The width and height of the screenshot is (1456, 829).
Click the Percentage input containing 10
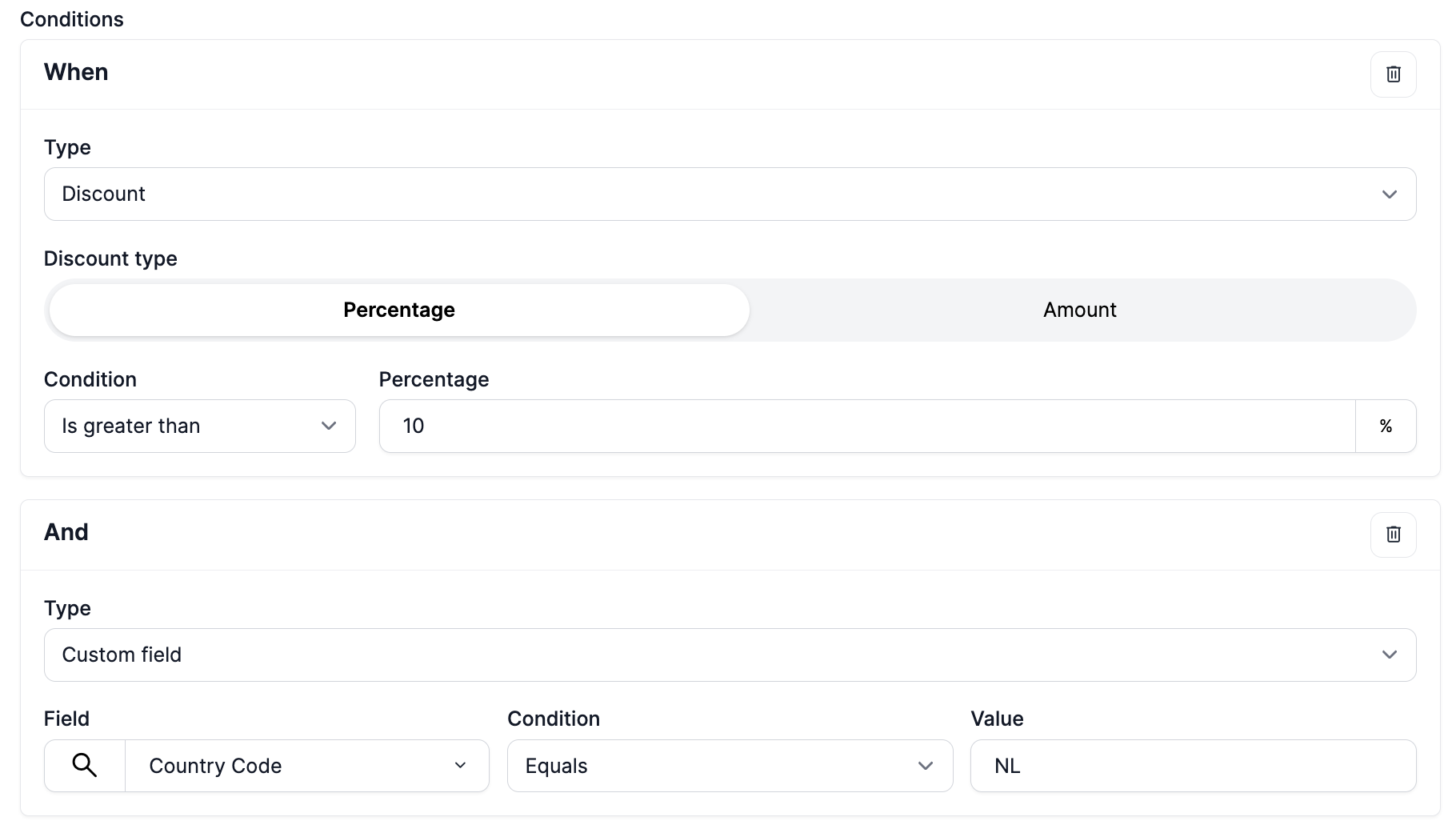pos(866,427)
